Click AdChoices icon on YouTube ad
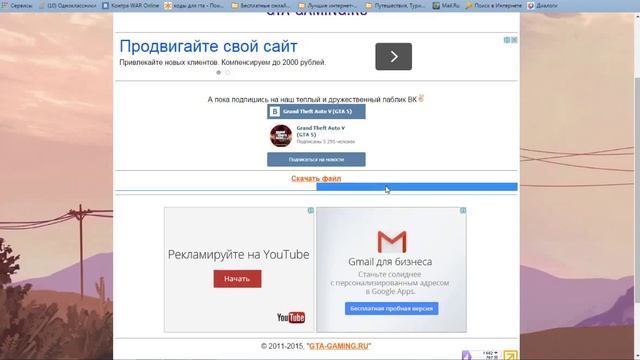The image size is (640, 360). point(311,211)
